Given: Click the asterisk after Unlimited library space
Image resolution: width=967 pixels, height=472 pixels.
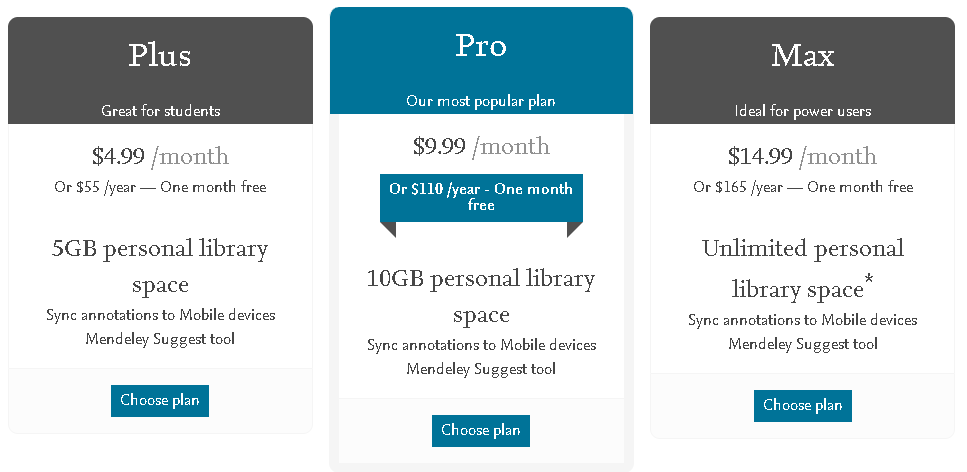Looking at the screenshot, I should pyautogui.click(x=869, y=284).
